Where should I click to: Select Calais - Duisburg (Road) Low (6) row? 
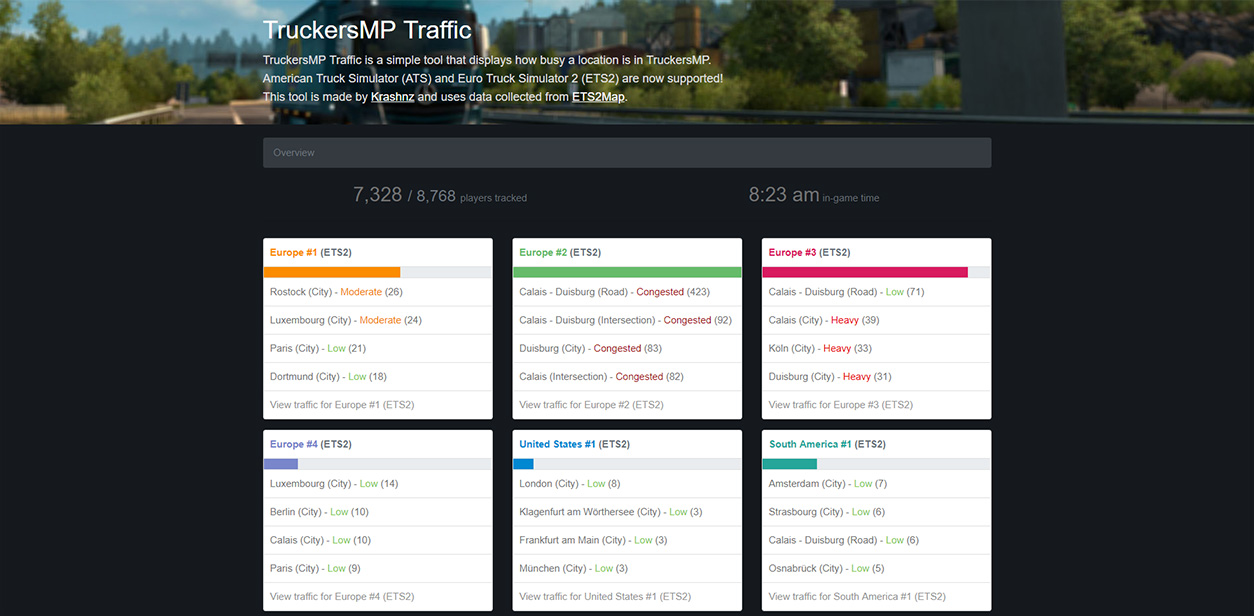[877, 540]
